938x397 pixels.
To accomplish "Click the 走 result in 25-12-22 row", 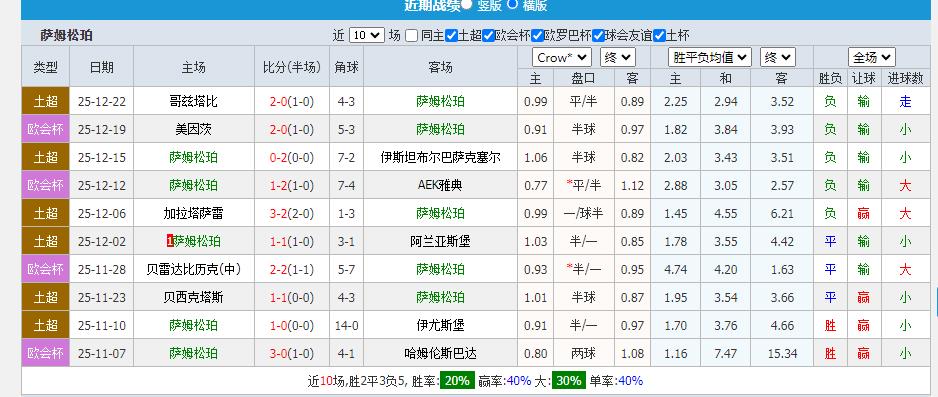I will pos(905,102).
